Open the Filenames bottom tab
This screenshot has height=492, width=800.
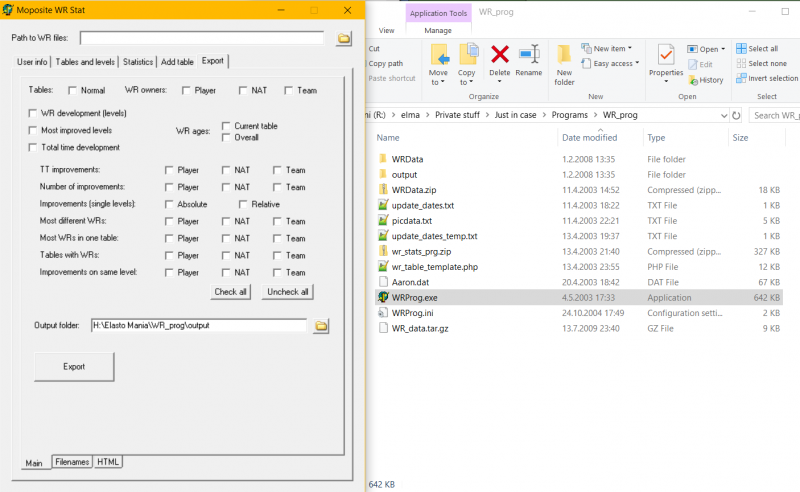click(x=71, y=462)
